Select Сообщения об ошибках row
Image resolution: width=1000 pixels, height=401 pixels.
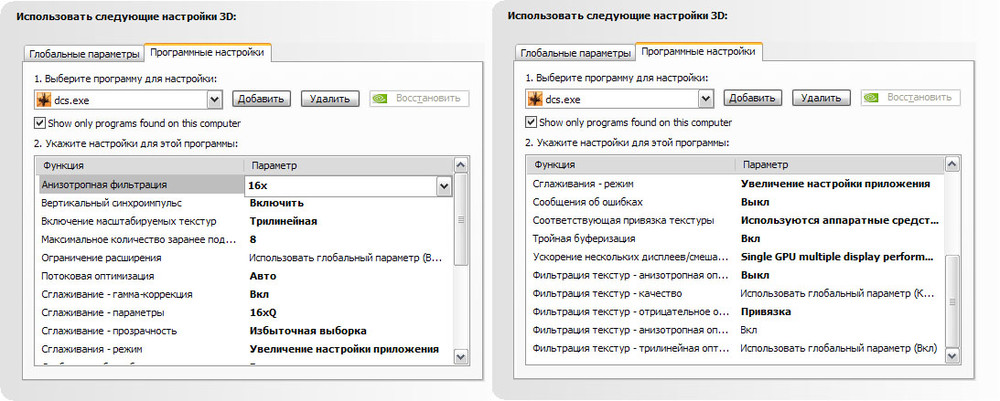[x=736, y=202]
